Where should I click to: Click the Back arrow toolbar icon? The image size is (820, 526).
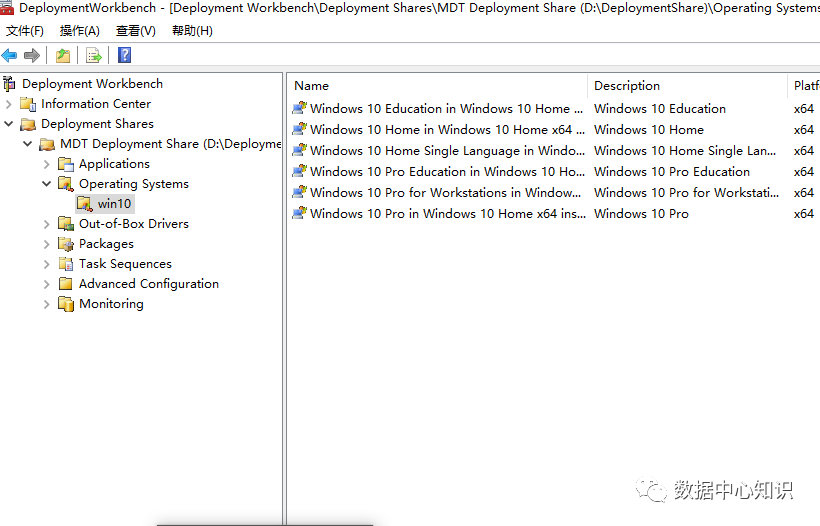click(9, 55)
